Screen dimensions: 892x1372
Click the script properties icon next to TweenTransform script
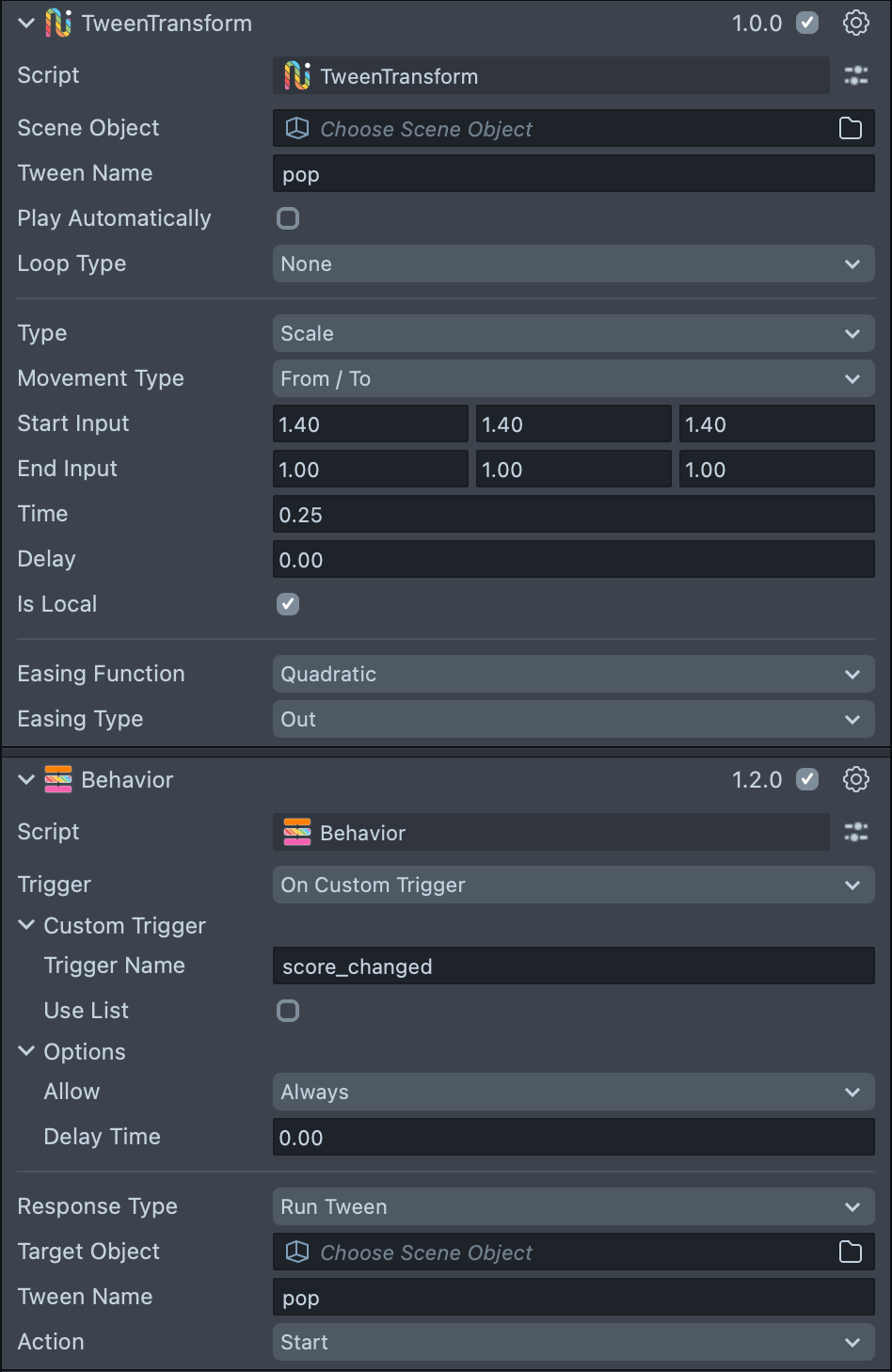pos(855,76)
